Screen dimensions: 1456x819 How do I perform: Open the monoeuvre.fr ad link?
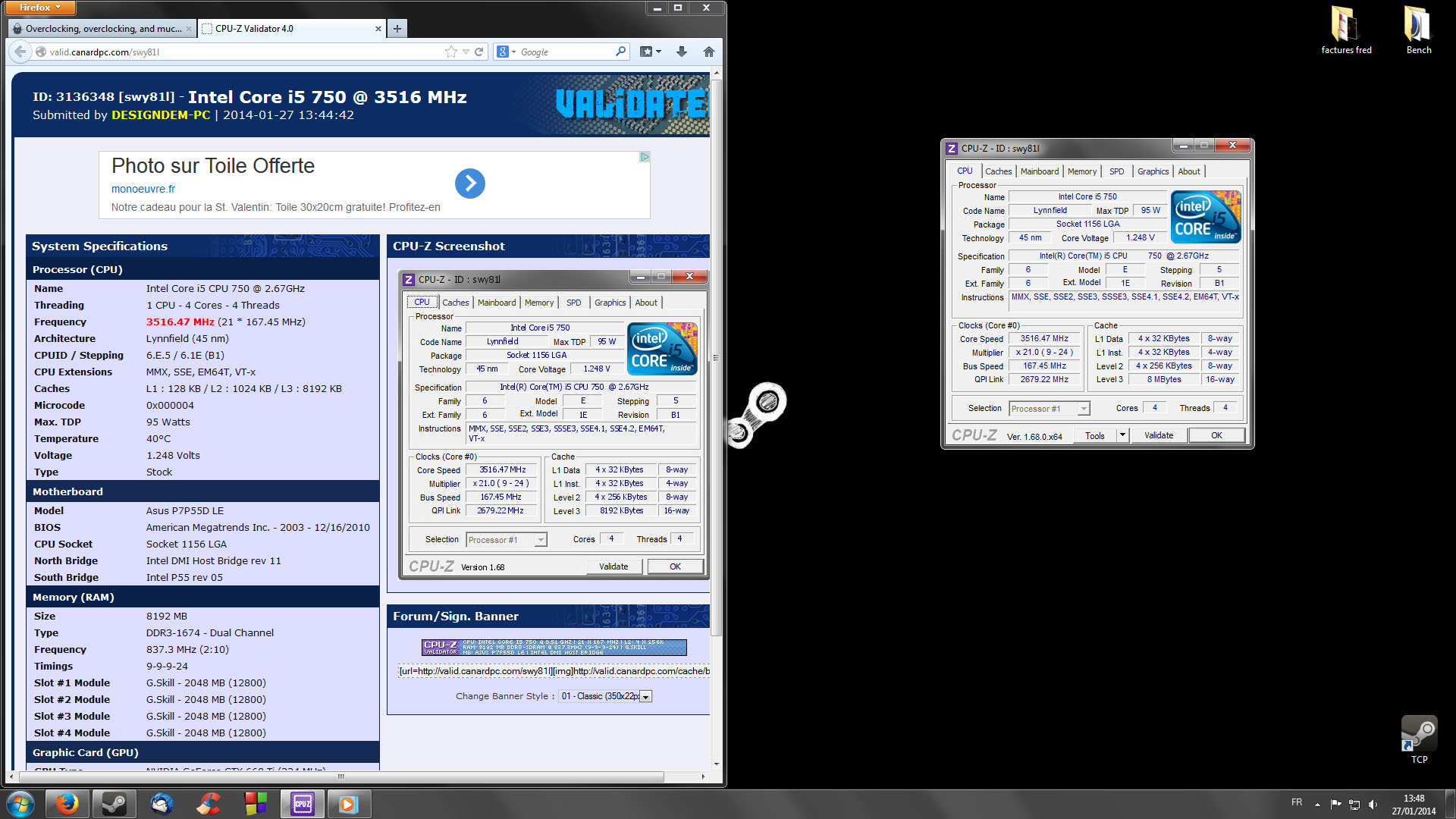pyautogui.click(x=143, y=189)
